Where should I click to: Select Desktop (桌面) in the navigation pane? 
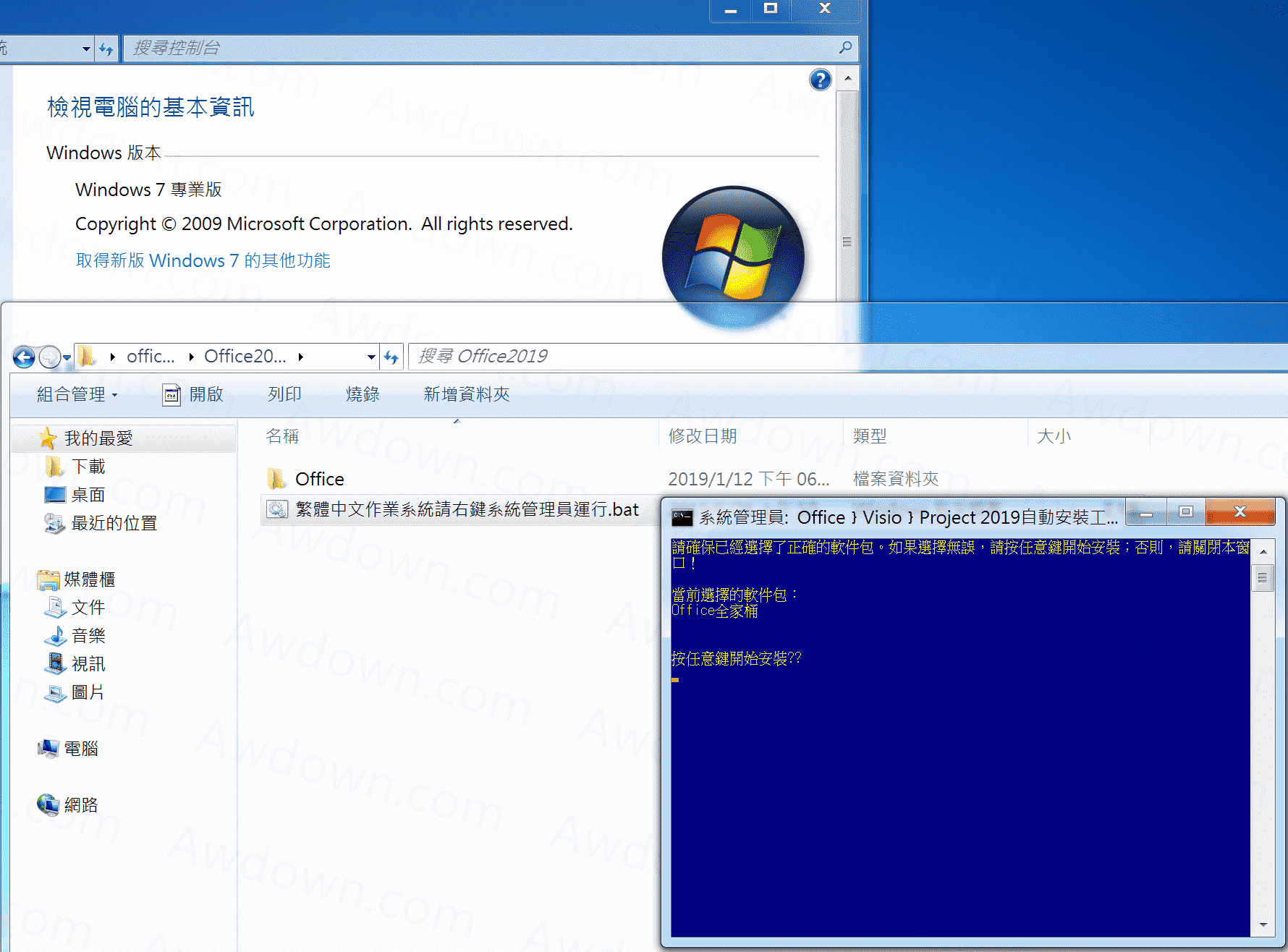click(88, 495)
